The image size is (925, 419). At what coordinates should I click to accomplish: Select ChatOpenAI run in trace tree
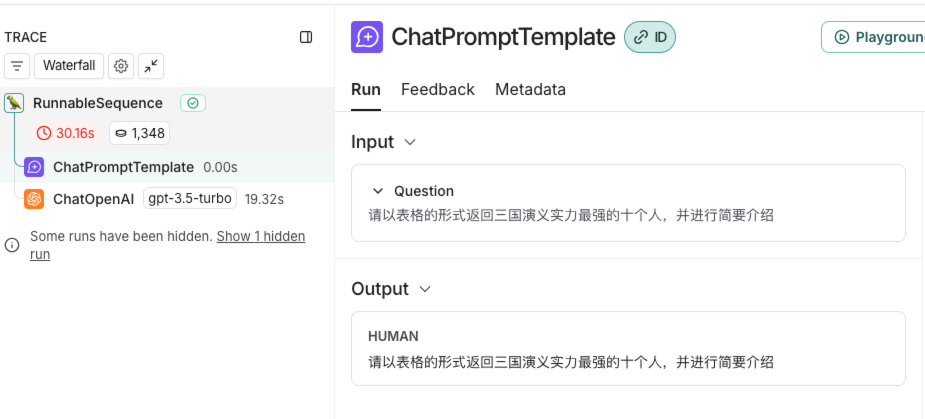93,199
